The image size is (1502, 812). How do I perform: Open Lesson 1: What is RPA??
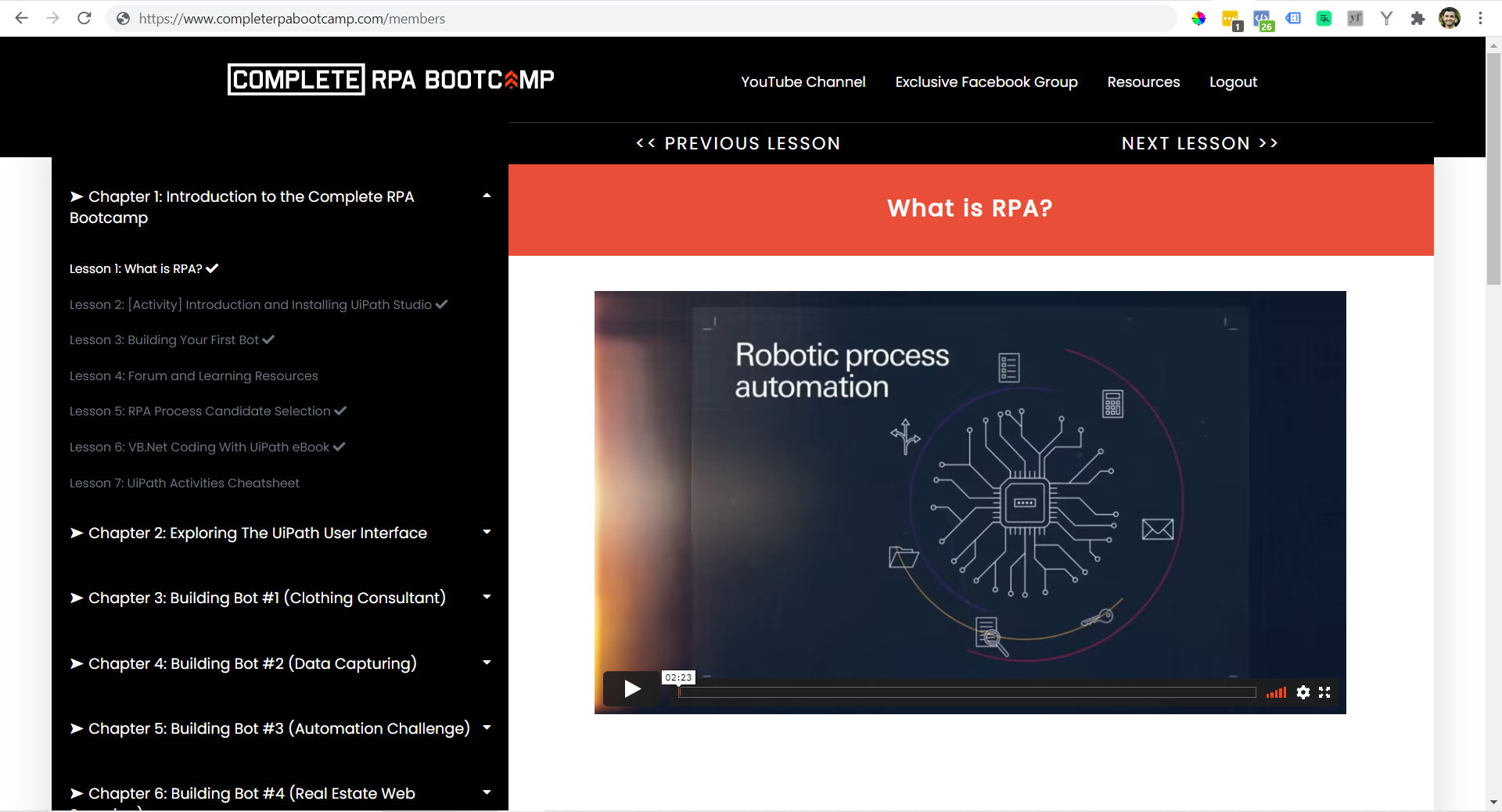(x=144, y=268)
